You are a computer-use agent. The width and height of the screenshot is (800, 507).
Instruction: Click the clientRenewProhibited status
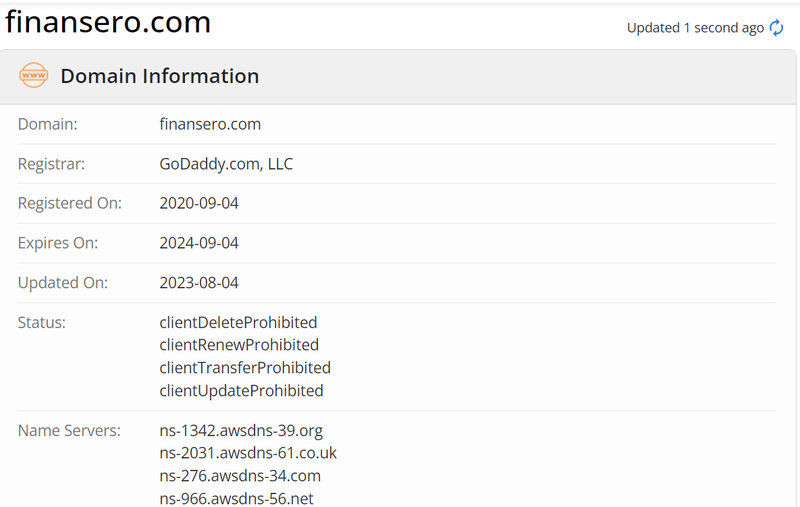[239, 345]
